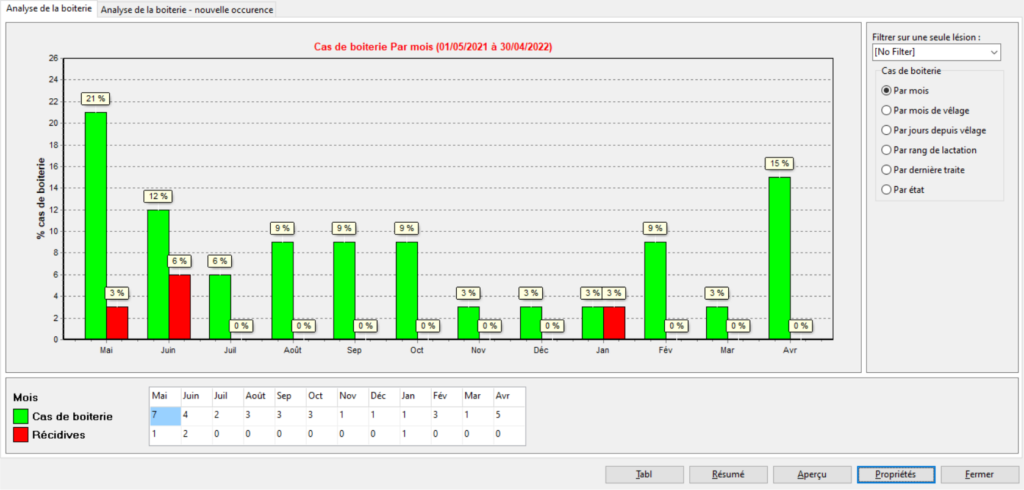Open the lesion filter dropdown
1024x490 pixels.
(935, 51)
